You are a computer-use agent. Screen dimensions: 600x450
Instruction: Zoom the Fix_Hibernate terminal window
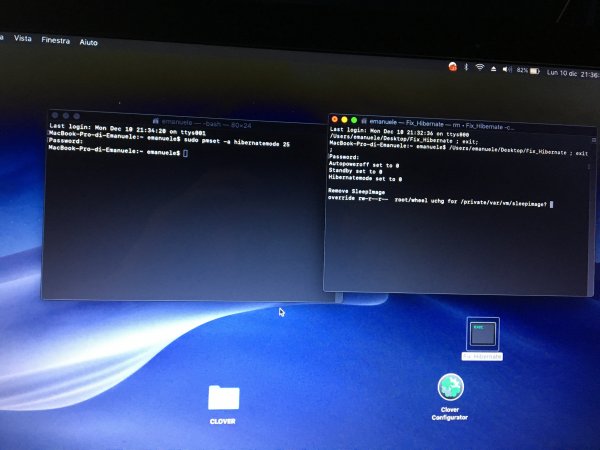click(x=354, y=120)
